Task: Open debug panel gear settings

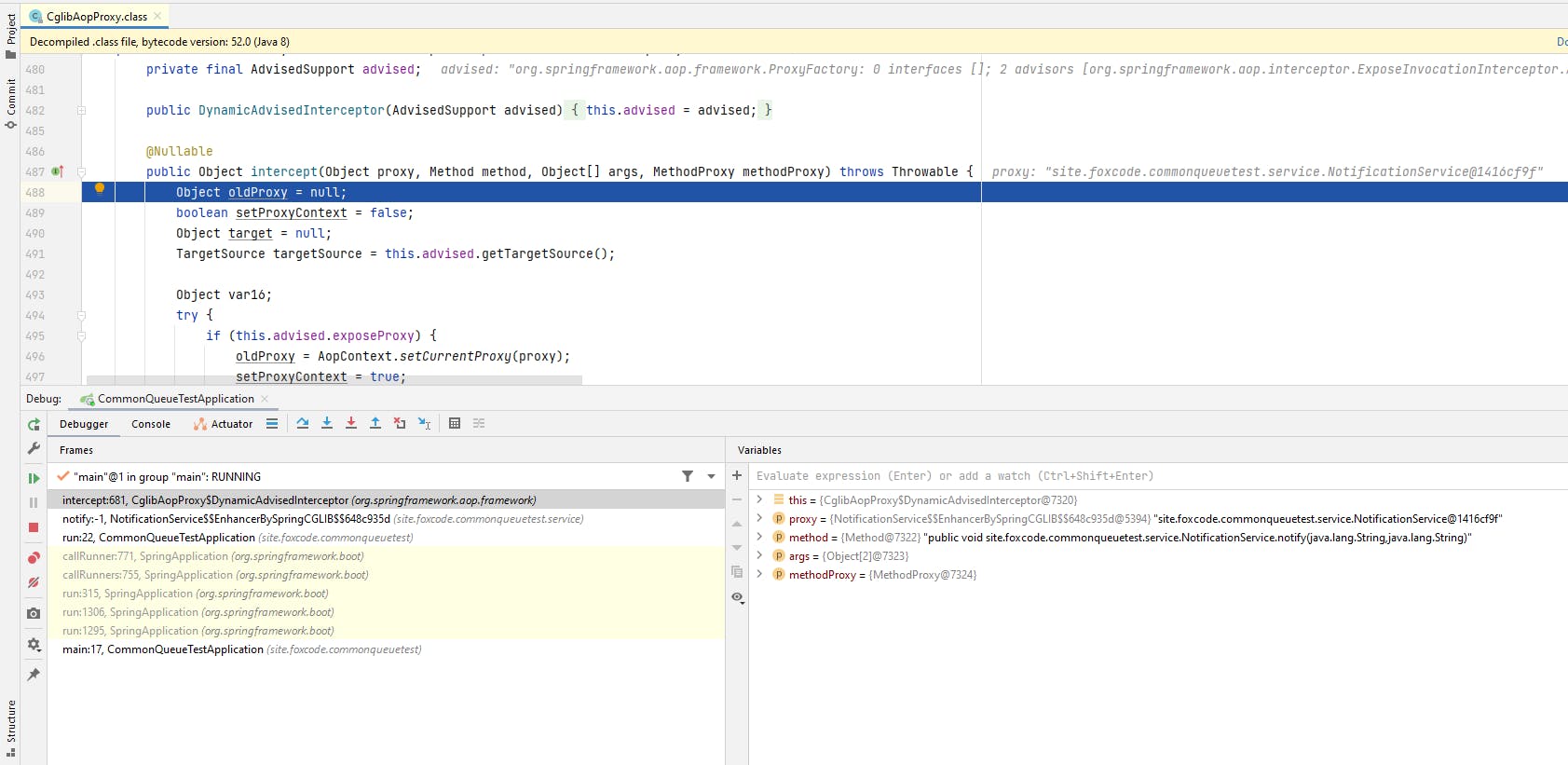Action: pyautogui.click(x=34, y=644)
